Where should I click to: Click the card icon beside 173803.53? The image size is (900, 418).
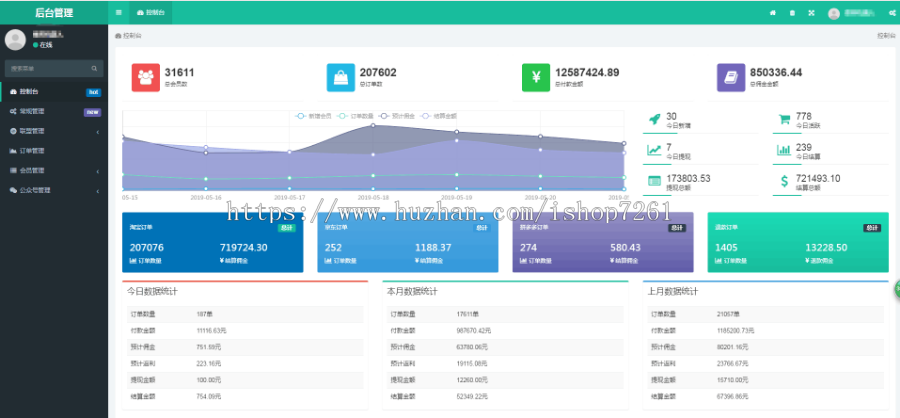[x=654, y=181]
